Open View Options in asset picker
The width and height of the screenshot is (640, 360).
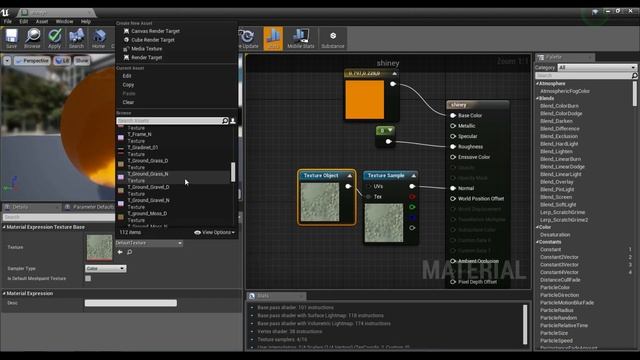(215, 232)
